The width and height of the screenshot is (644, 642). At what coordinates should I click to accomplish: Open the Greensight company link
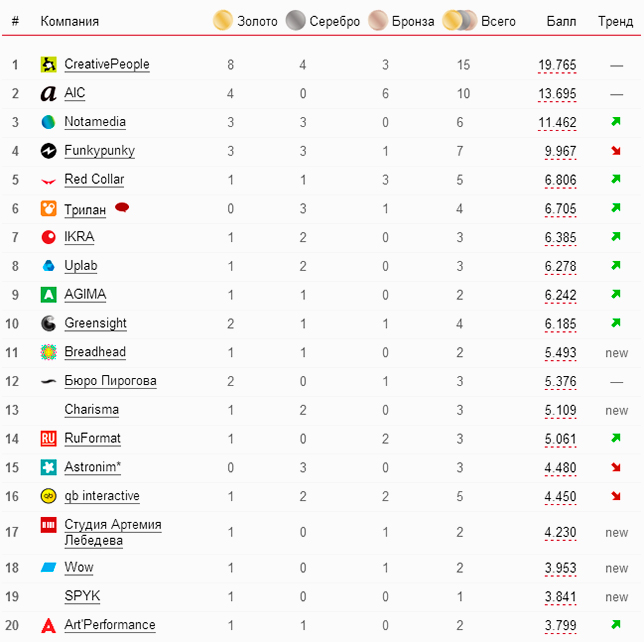[95, 323]
